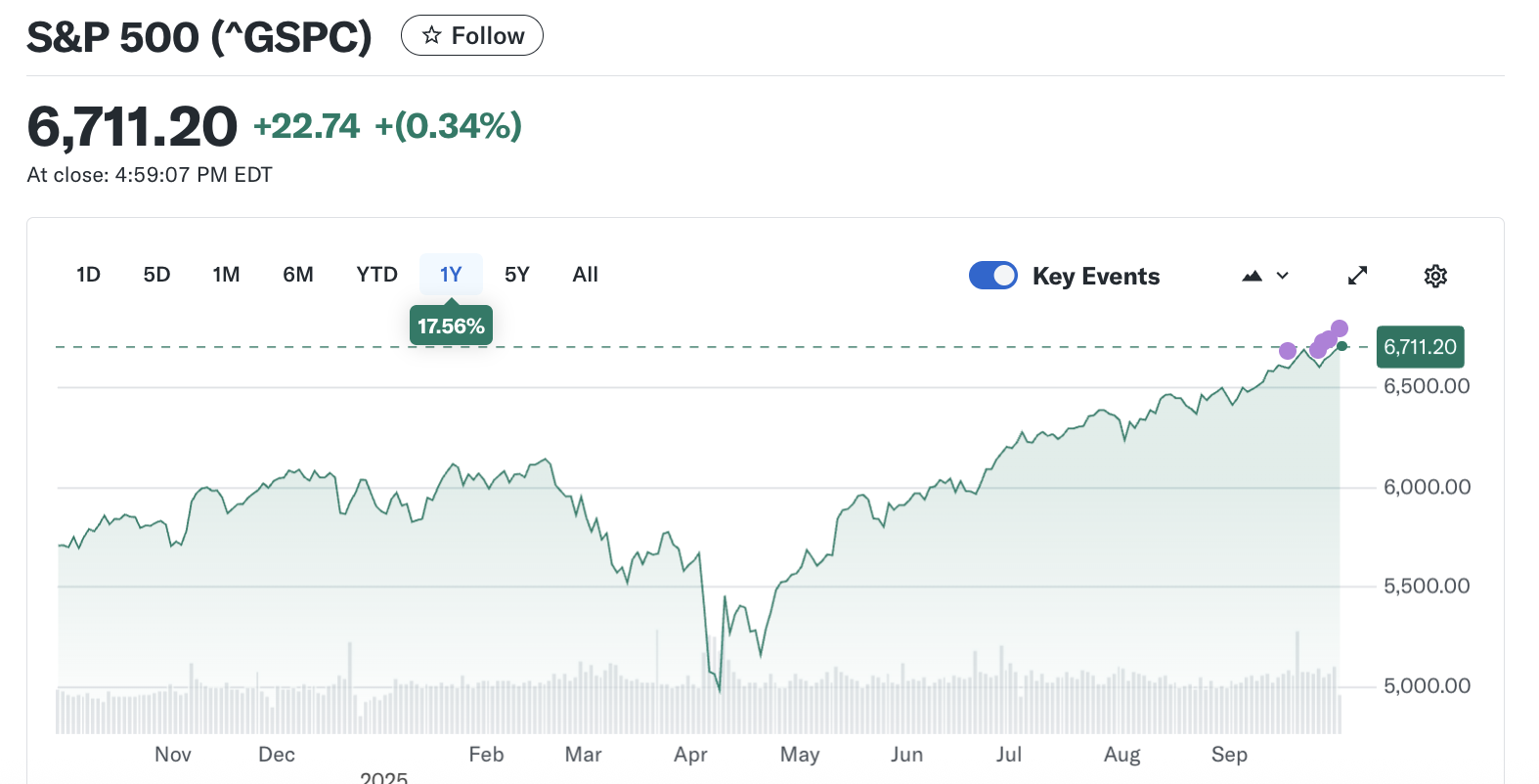Screen dimensions: 1539x784
Task: Select the 1M range tab
Action: 226,275
